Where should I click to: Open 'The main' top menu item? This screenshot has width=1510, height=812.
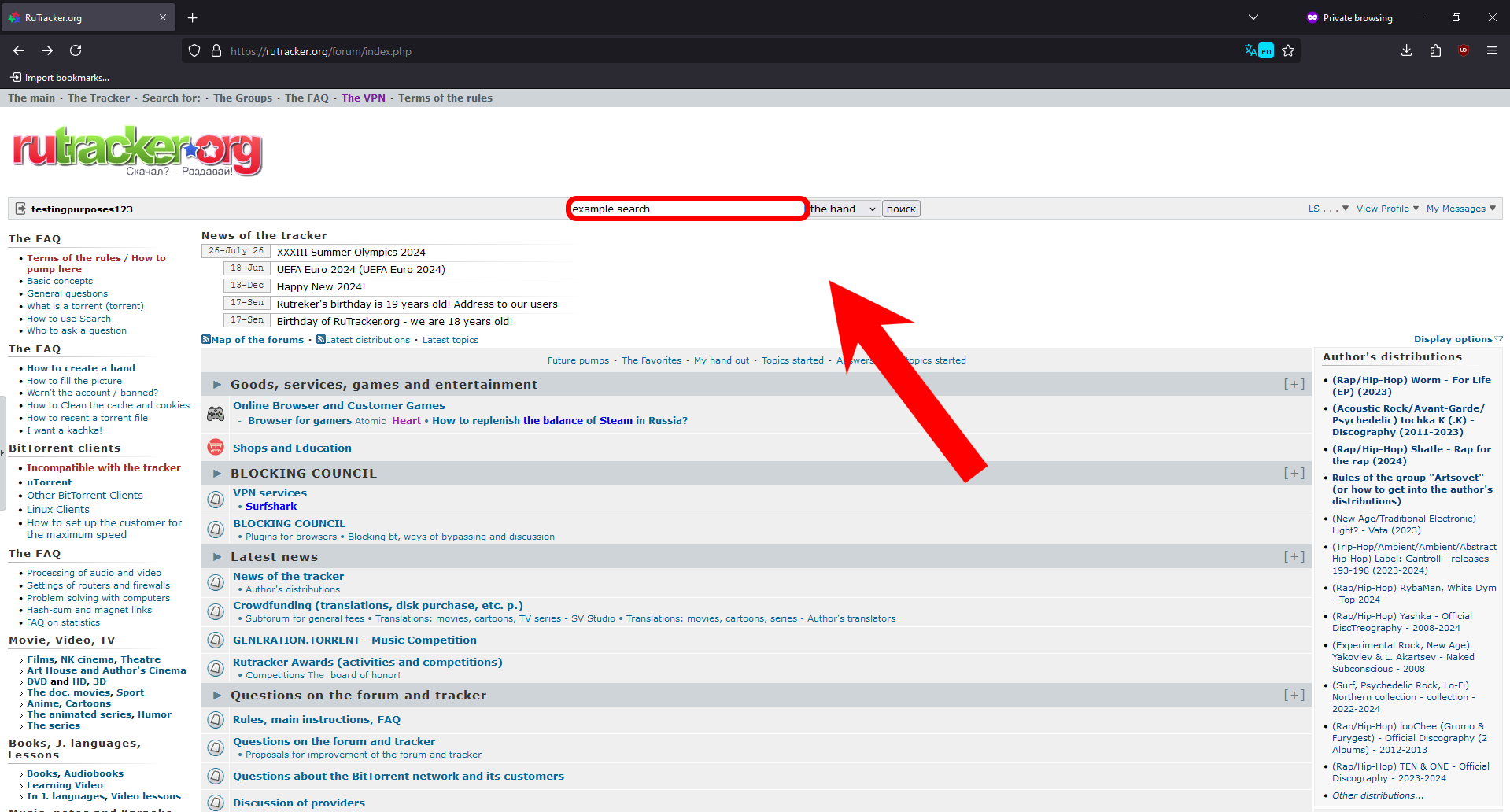31,98
